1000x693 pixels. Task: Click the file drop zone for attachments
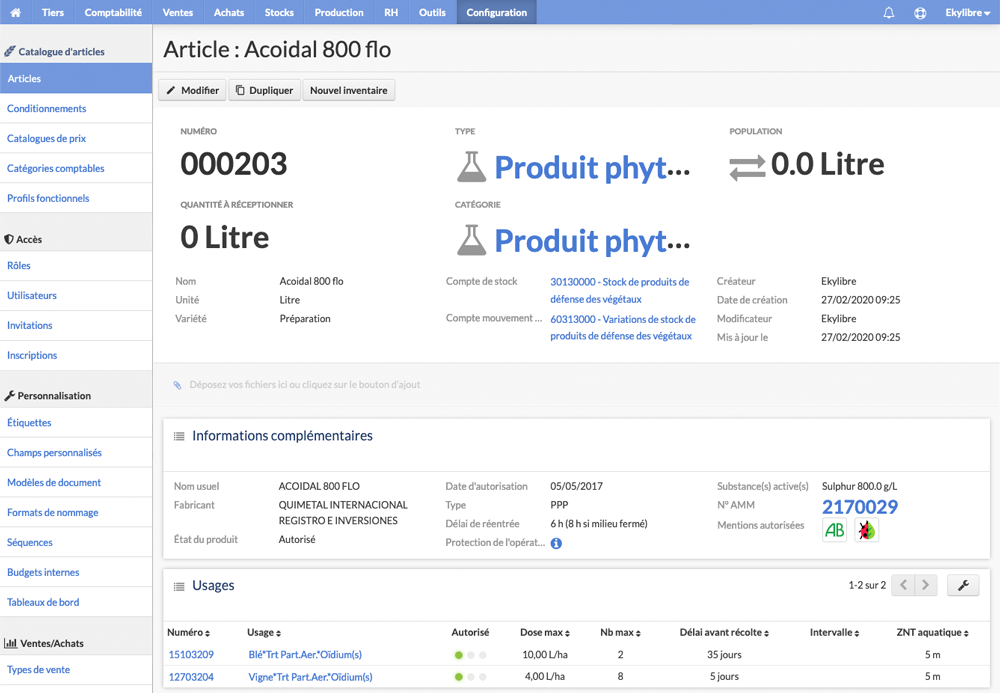pyautogui.click(x=576, y=385)
